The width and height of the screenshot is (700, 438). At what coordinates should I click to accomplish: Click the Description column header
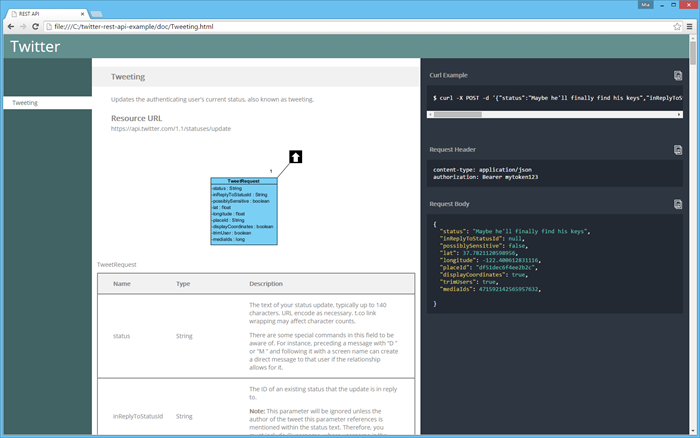(266, 284)
